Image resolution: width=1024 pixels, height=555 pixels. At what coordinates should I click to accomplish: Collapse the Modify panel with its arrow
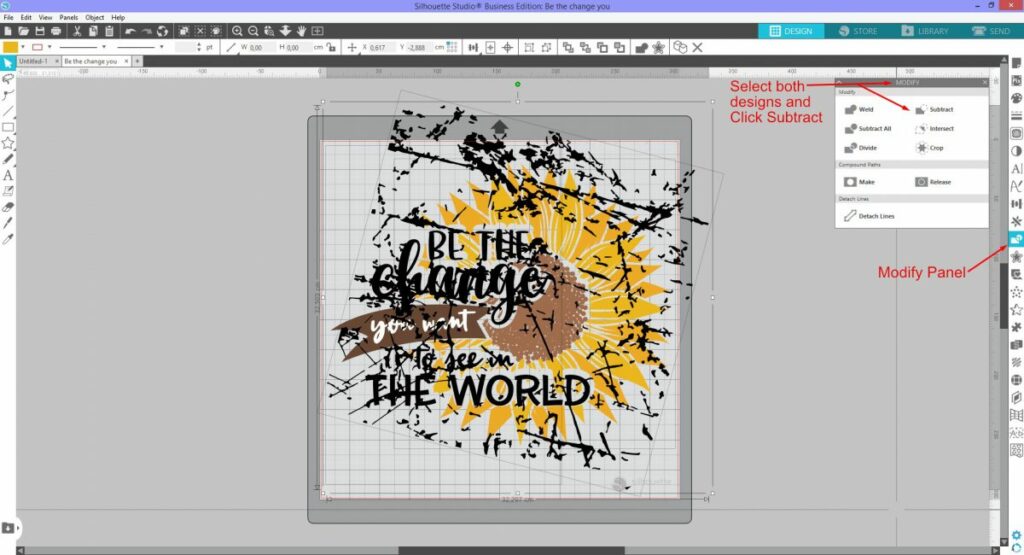click(840, 82)
